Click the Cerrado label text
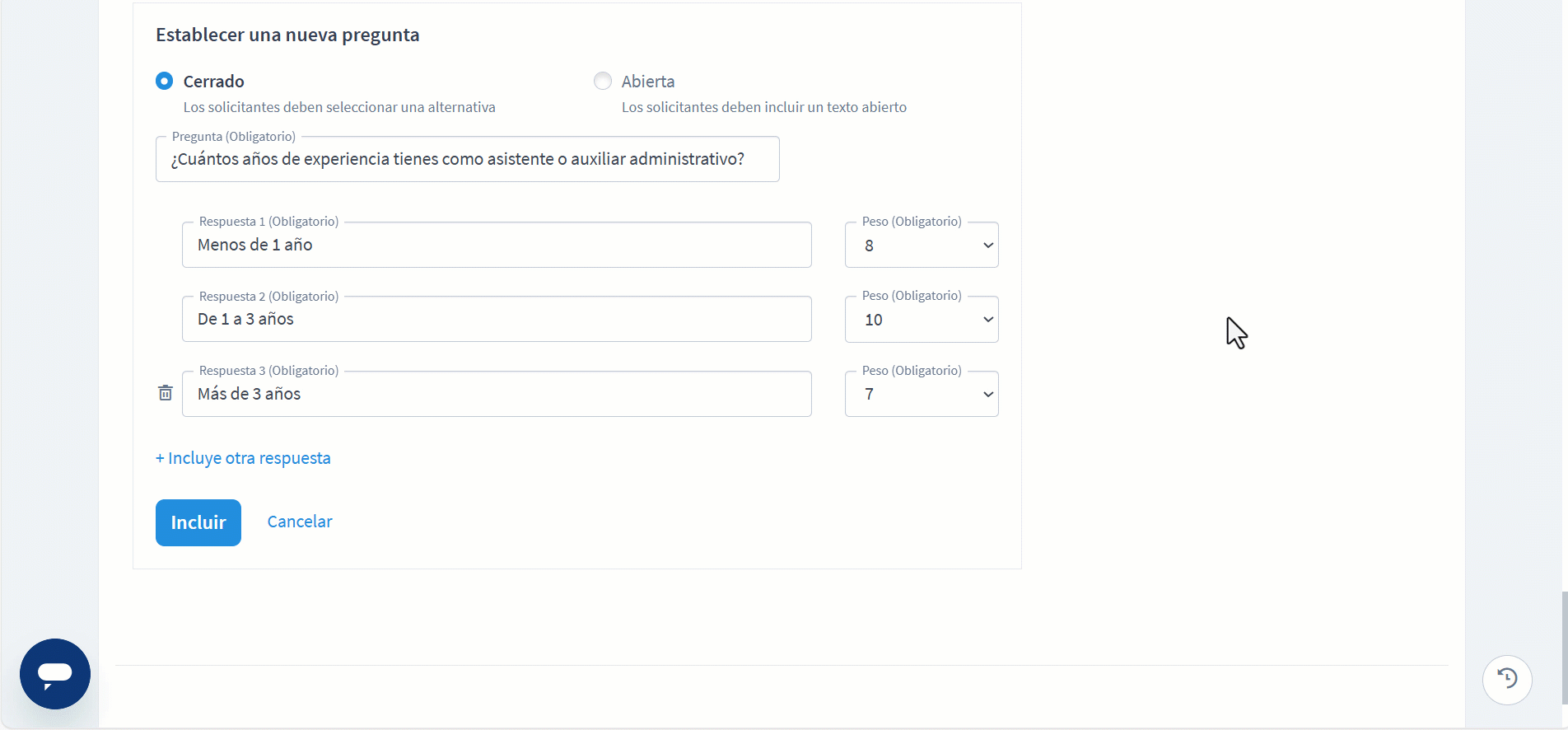The height and width of the screenshot is (730, 1568). [213, 82]
